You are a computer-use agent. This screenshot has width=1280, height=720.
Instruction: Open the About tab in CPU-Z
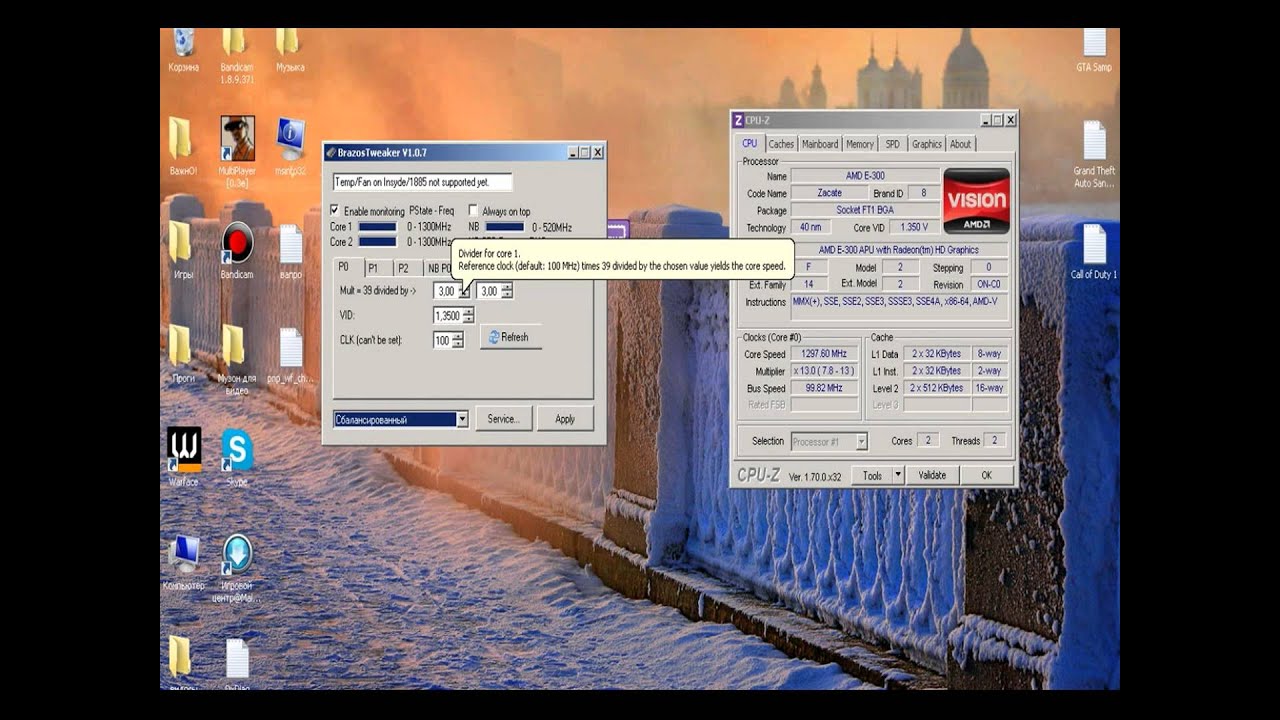point(961,144)
